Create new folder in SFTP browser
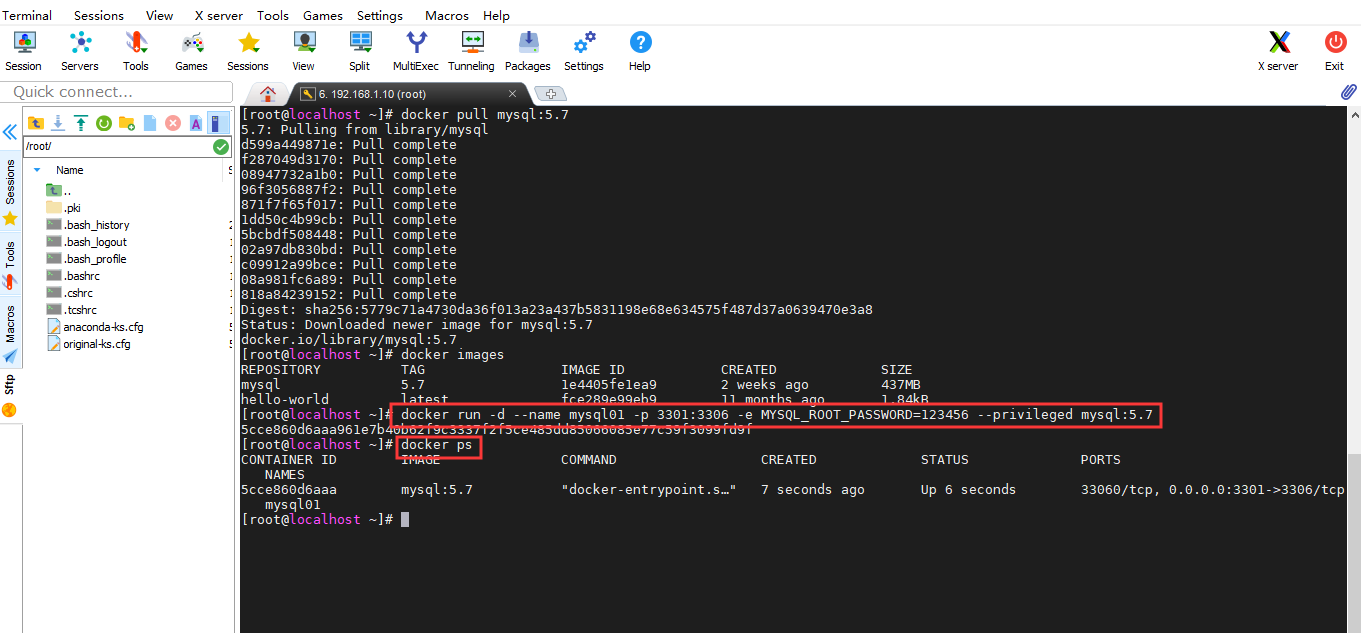 [x=127, y=123]
